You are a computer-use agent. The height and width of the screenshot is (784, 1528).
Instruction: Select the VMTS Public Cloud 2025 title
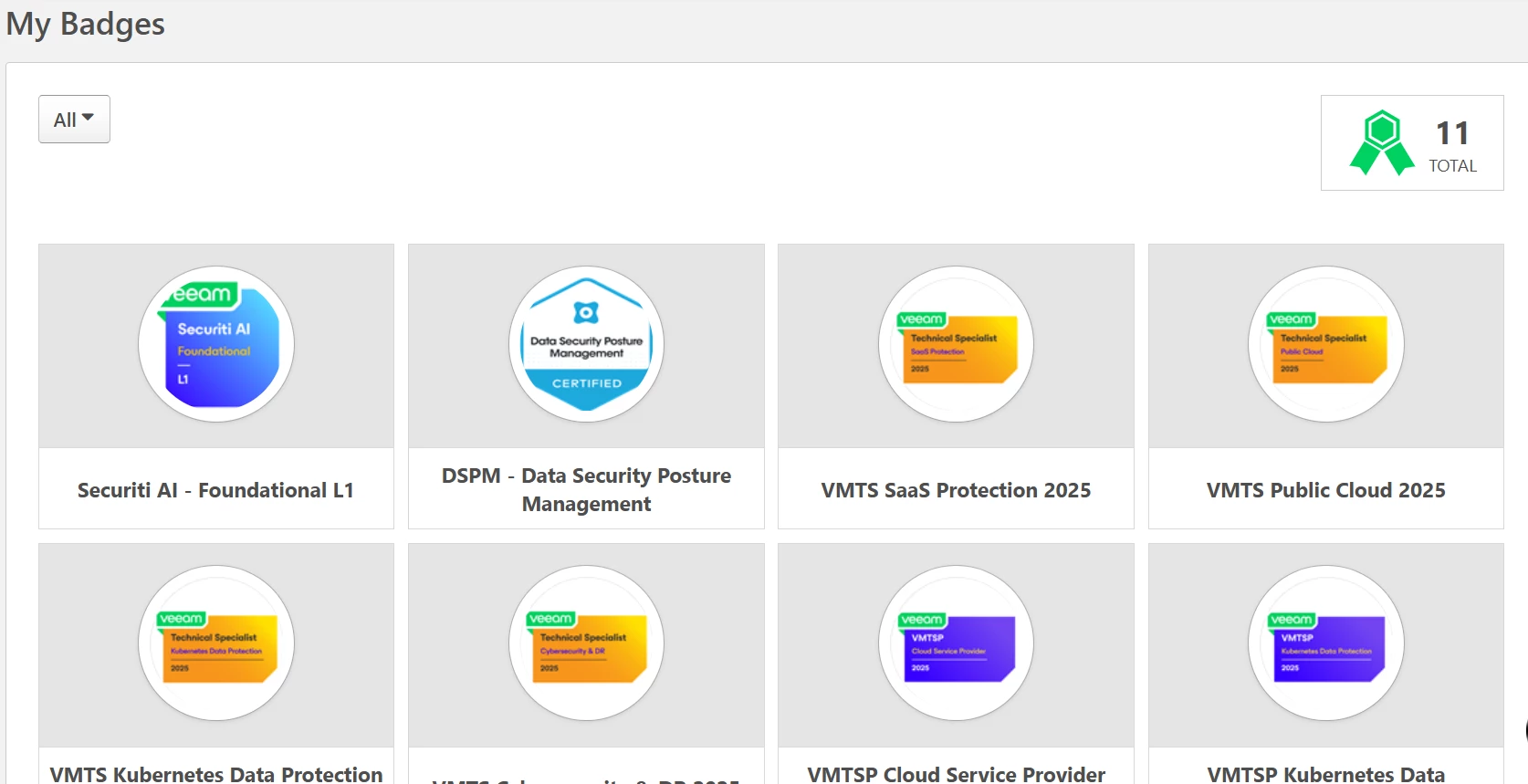click(1325, 490)
